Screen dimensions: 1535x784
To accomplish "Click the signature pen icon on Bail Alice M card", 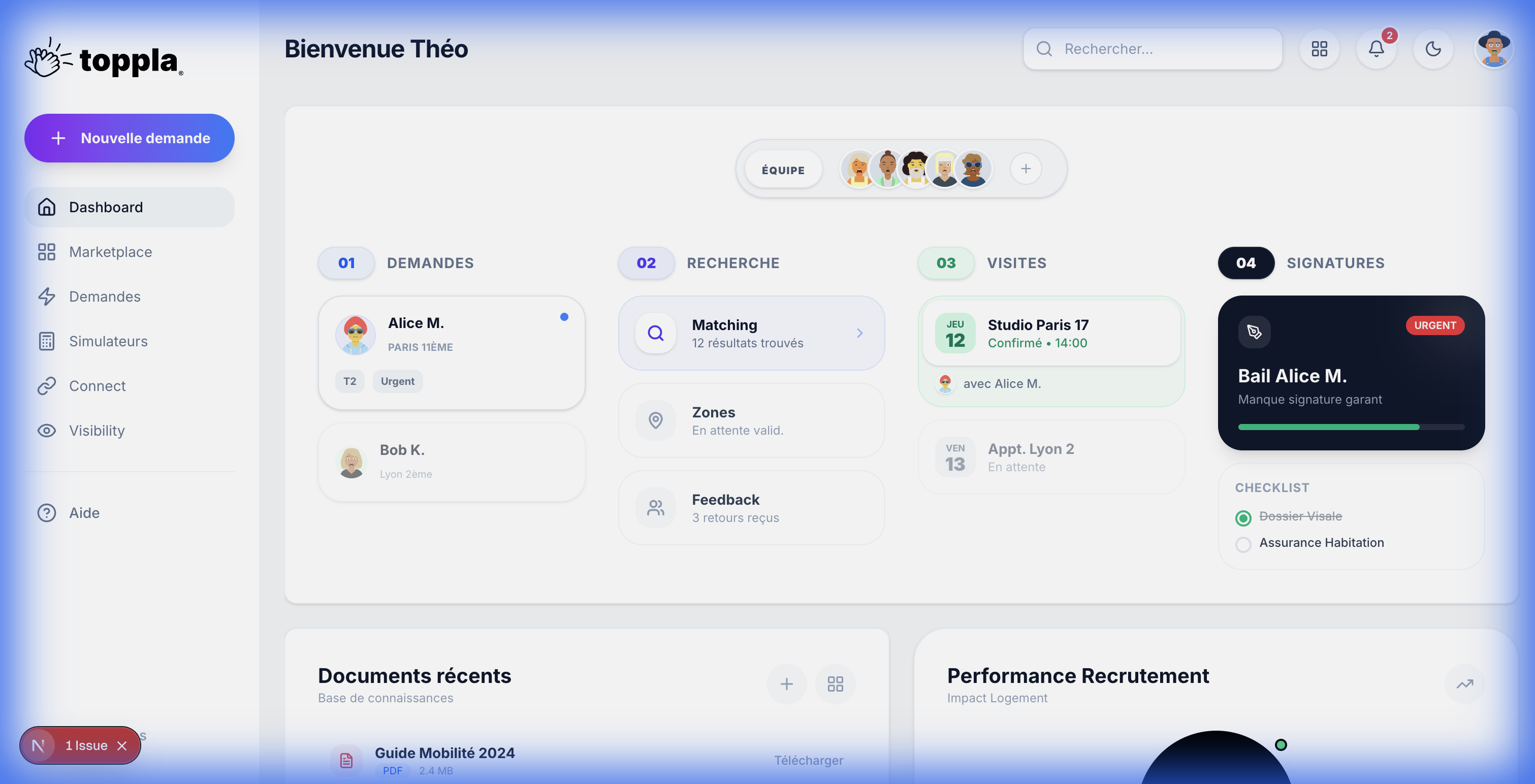I will (x=1254, y=333).
